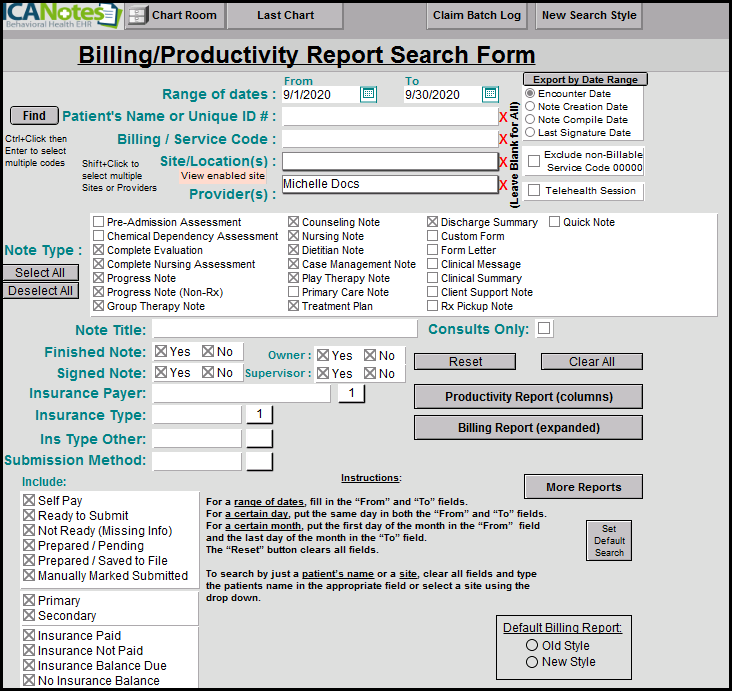This screenshot has height=691, width=732.
Task: Select the Note Creation Date radio option
Action: [x=531, y=107]
